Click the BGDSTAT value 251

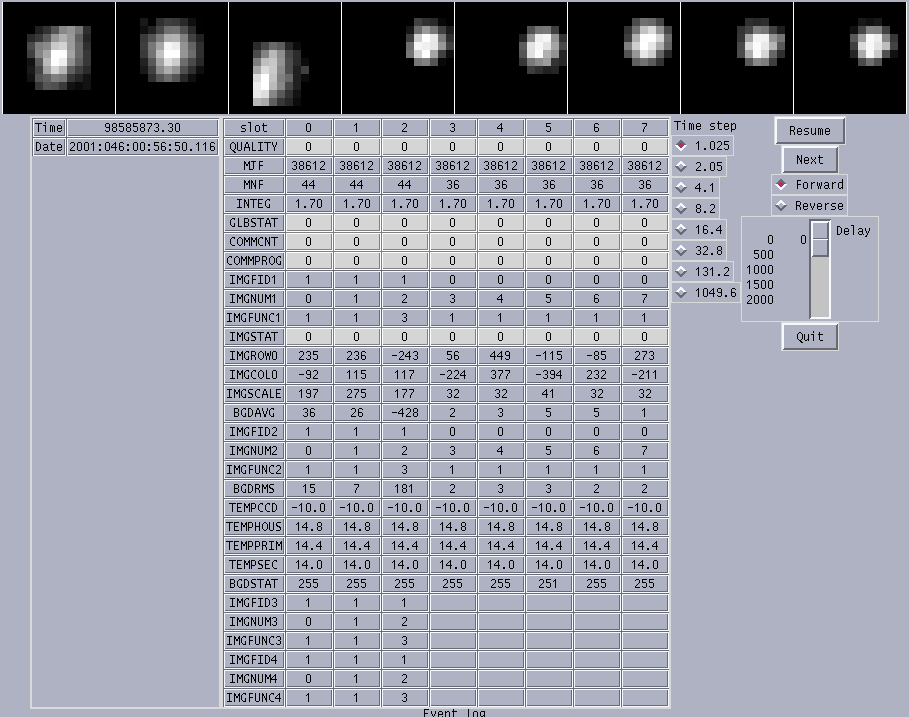pos(548,584)
